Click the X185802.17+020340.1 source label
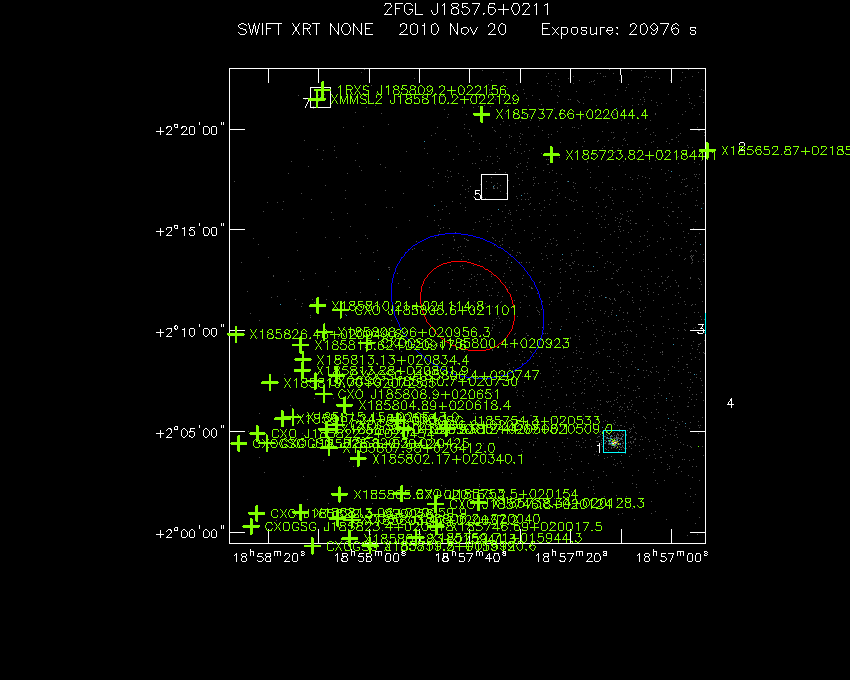850x680 pixels. (448, 459)
